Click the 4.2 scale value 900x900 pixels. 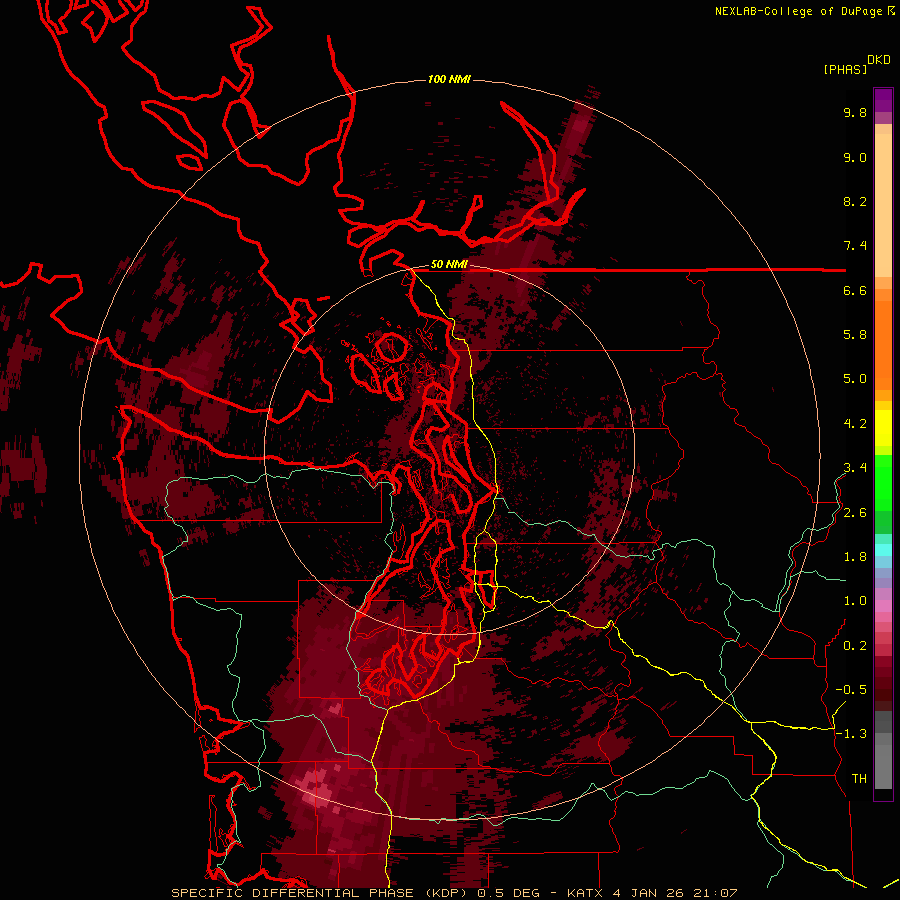(855, 424)
